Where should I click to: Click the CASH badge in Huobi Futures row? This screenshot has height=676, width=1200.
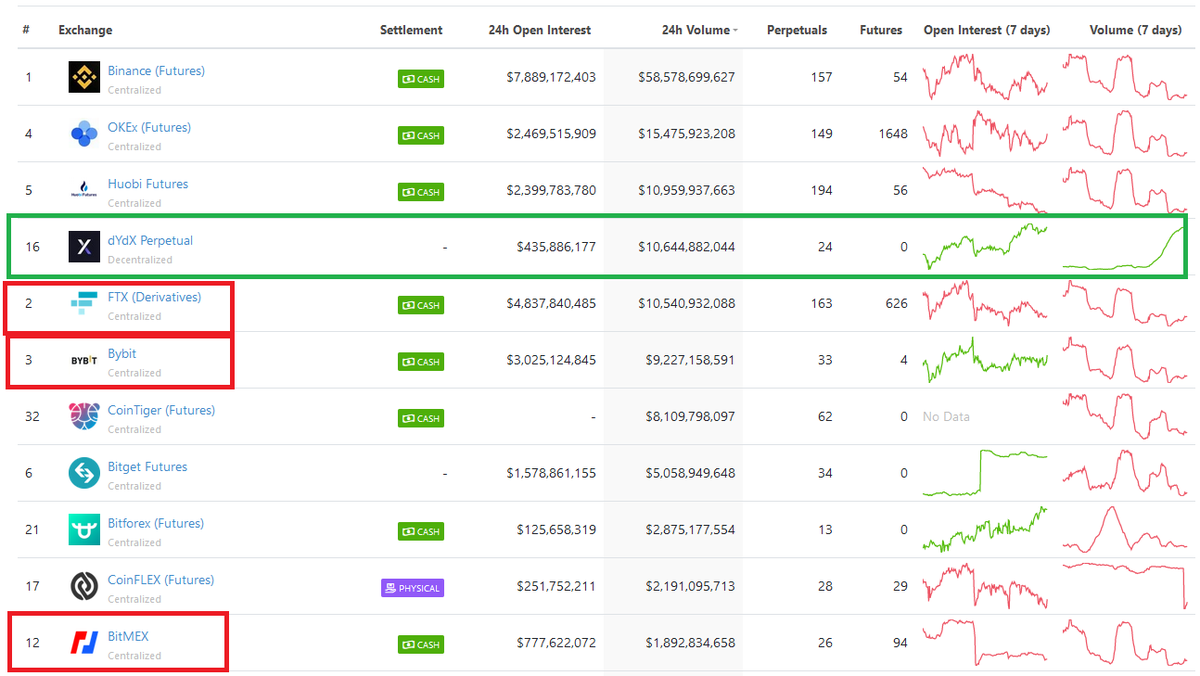(421, 191)
